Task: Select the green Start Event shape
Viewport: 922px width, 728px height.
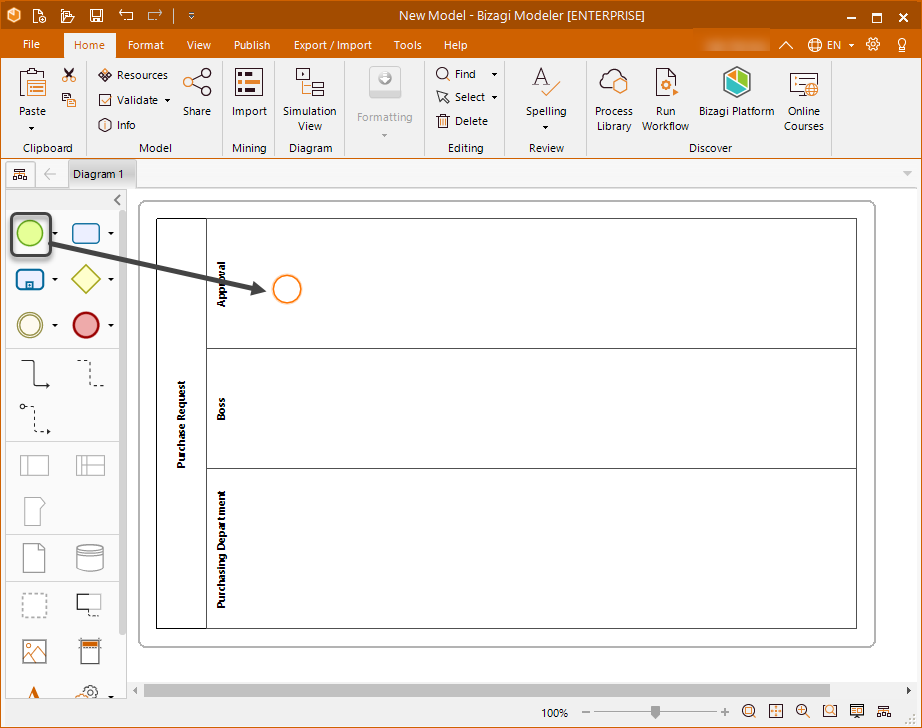Action: [30, 233]
